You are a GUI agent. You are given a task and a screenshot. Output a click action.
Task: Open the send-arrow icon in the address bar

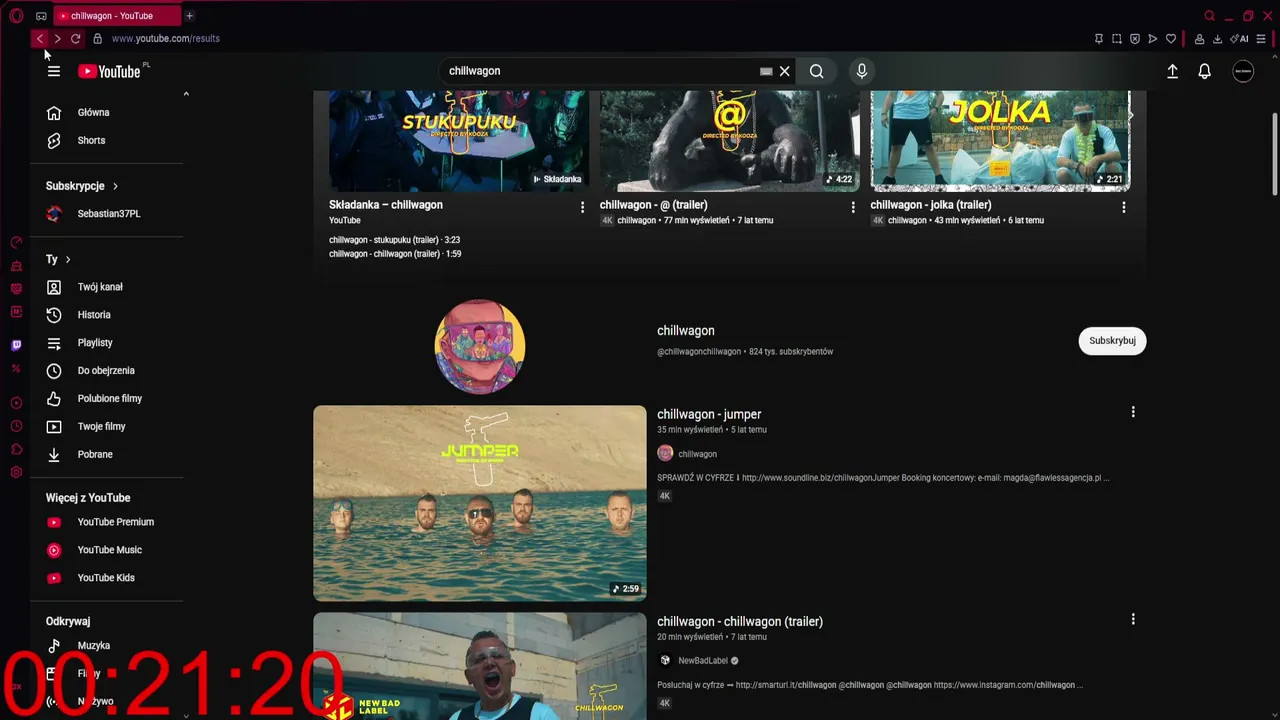pyautogui.click(x=1153, y=39)
